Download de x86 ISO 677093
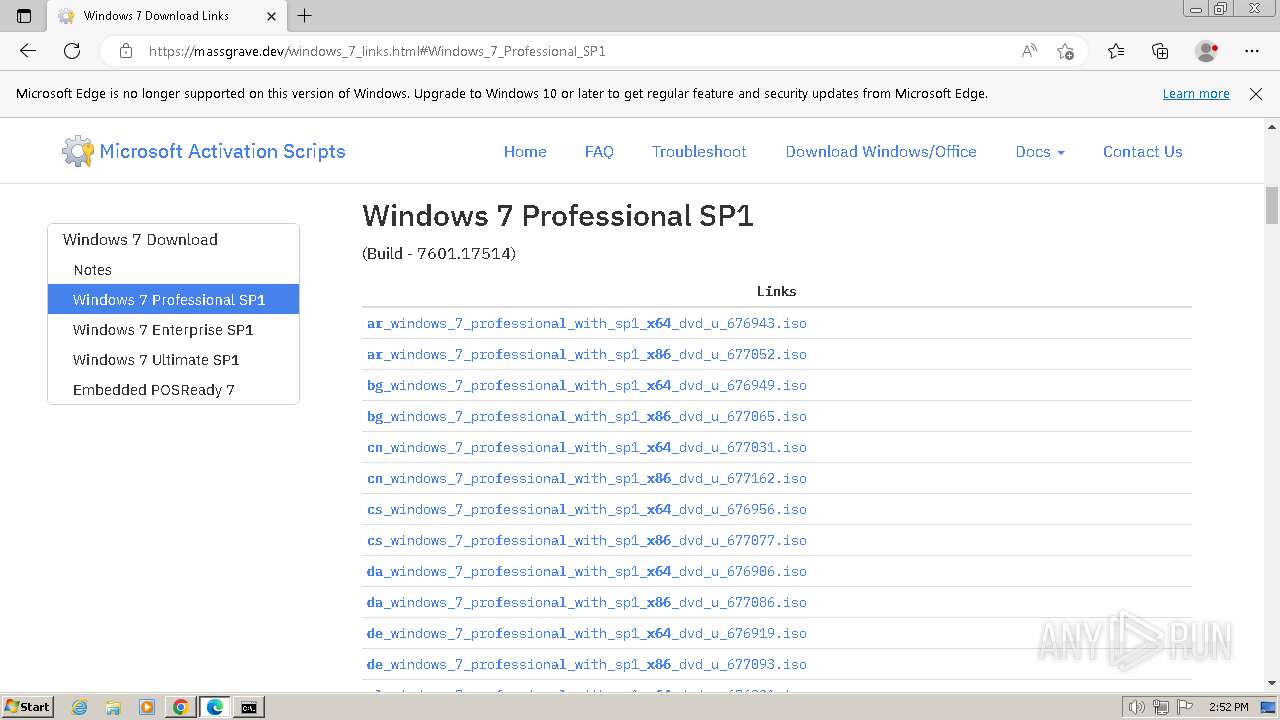Screen dimensions: 1280x720 pyautogui.click(x=587, y=665)
